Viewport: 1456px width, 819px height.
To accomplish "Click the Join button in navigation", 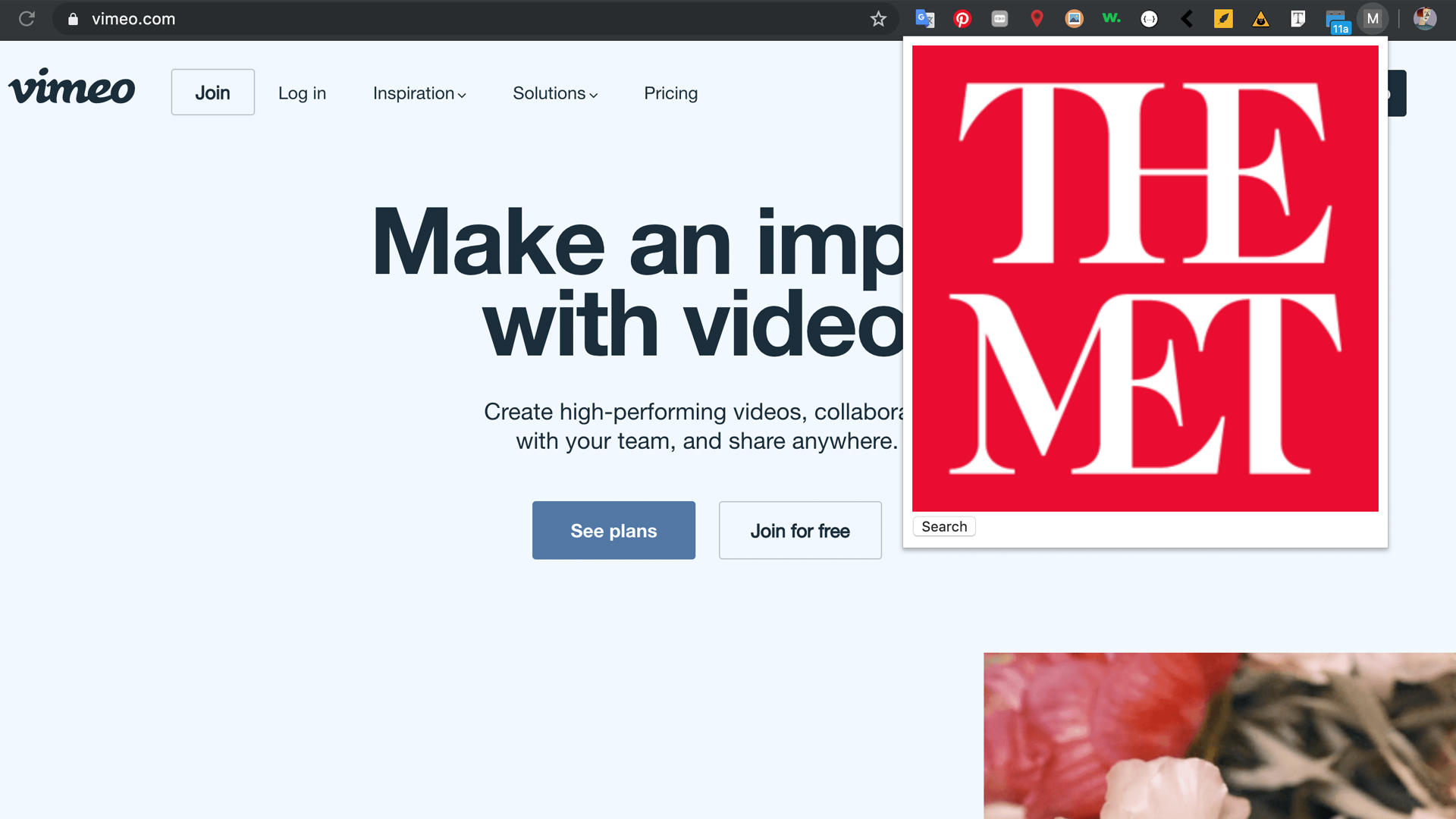I will click(x=212, y=93).
